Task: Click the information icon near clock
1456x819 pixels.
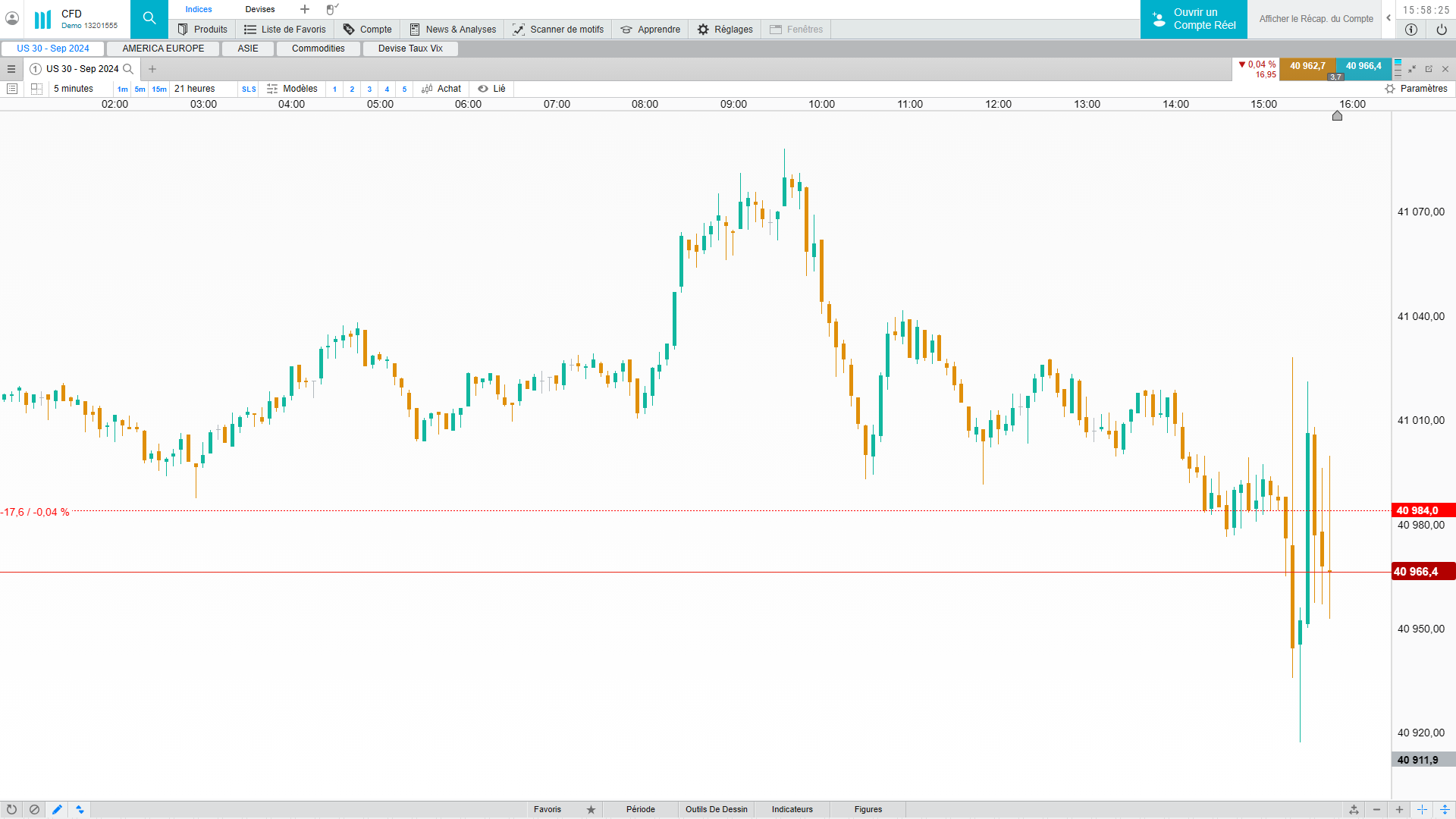Action: click(x=1410, y=30)
